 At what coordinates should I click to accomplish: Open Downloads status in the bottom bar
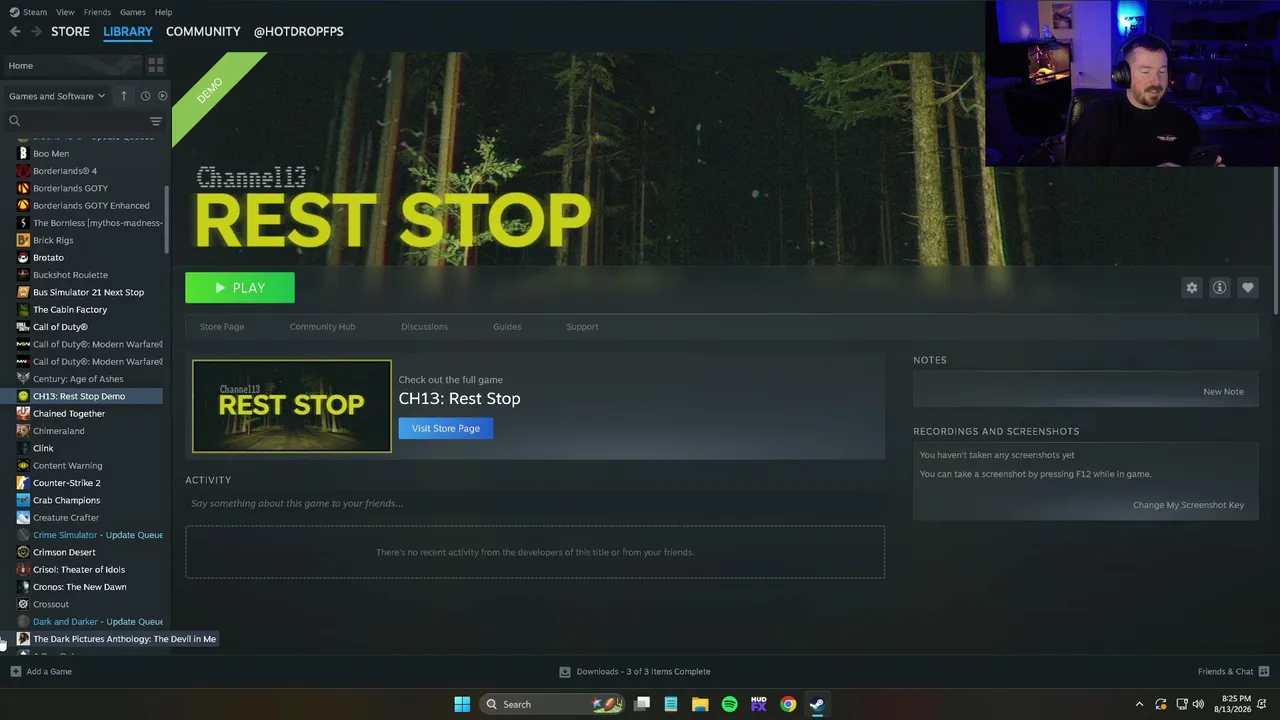pyautogui.click(x=635, y=672)
